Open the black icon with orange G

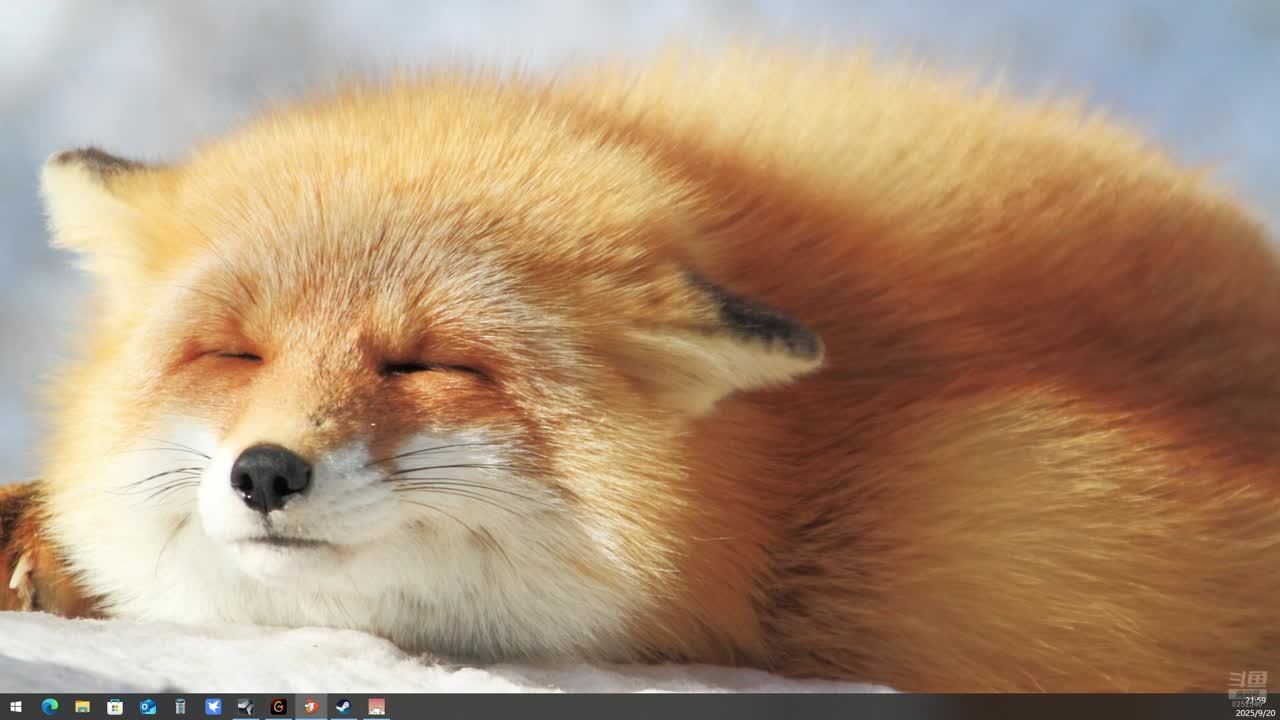point(278,707)
